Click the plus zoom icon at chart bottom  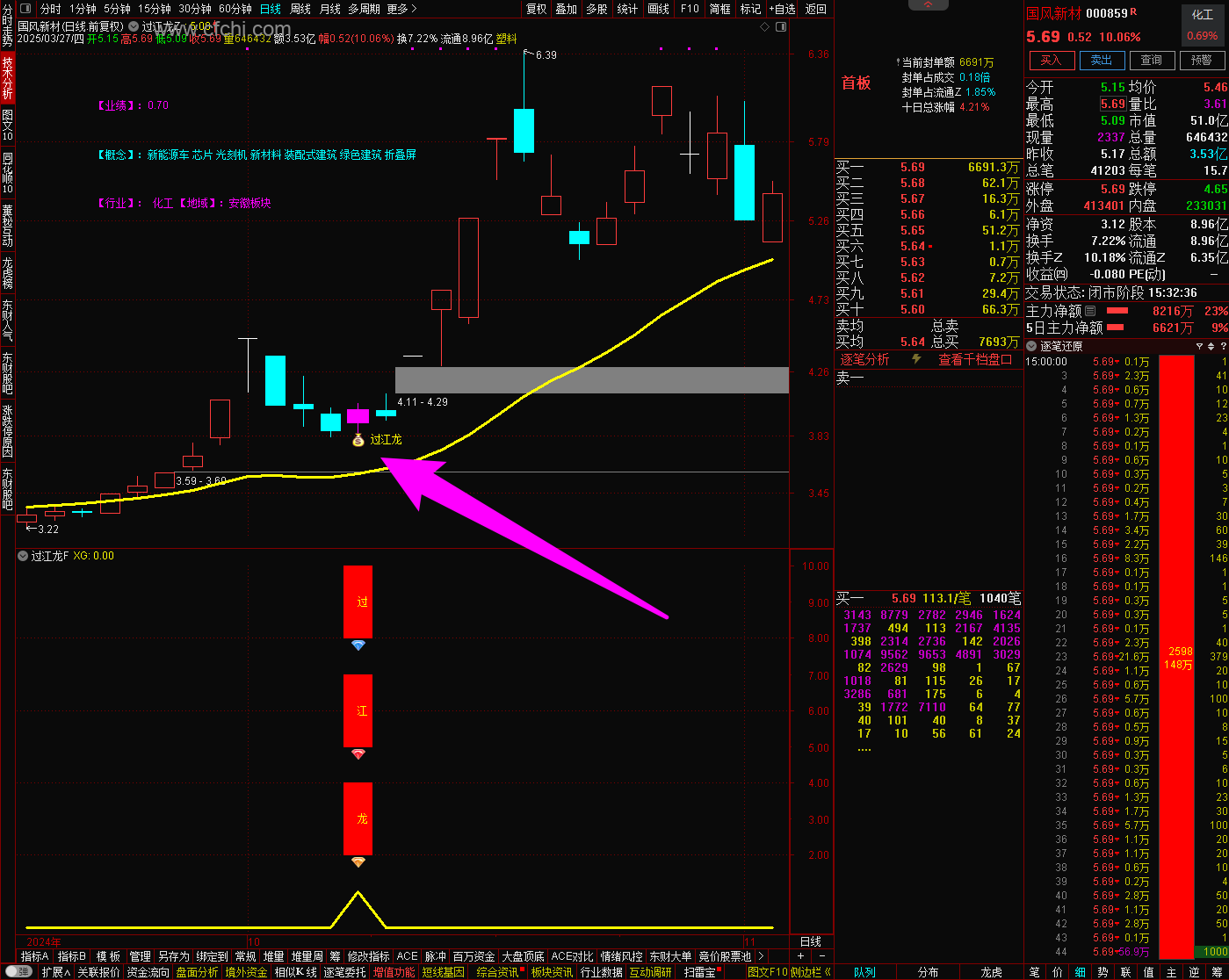pos(800,956)
